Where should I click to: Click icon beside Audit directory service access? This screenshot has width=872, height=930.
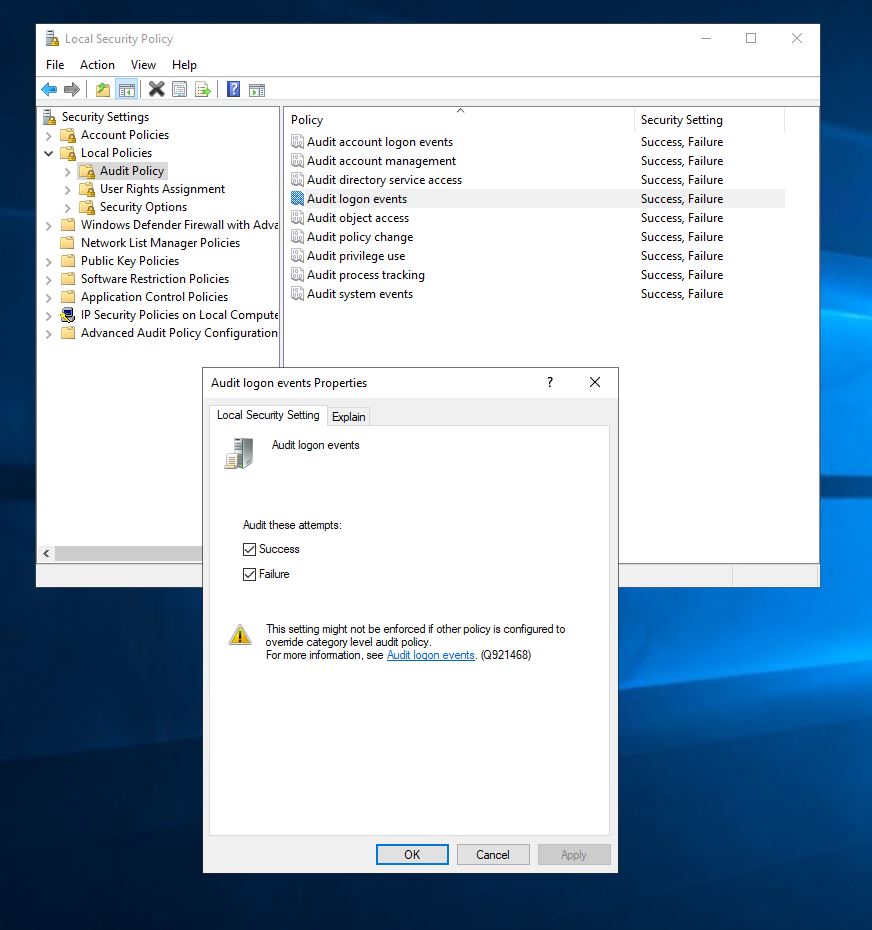[297, 180]
